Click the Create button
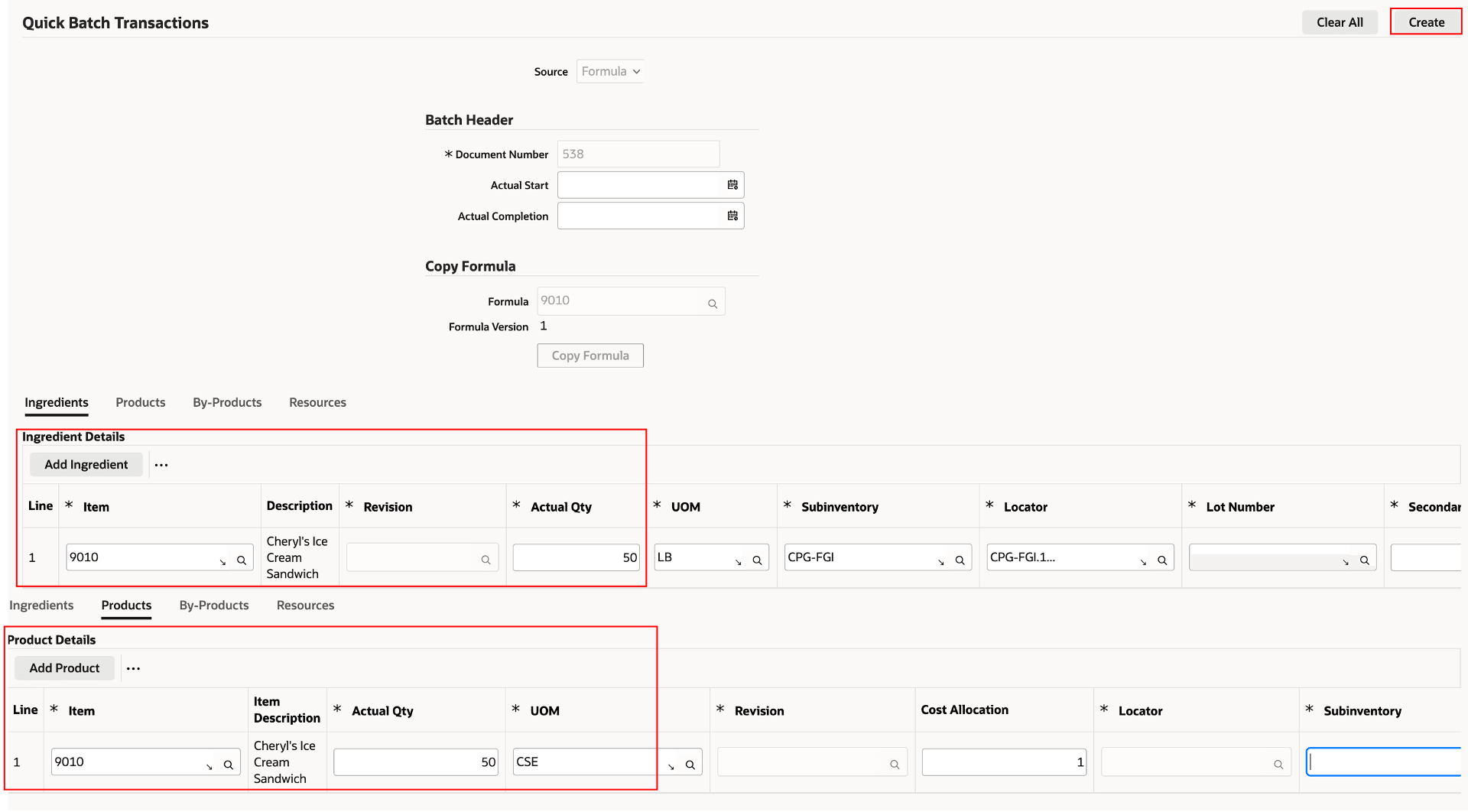Viewport: 1468px width, 812px height. pos(1425,21)
